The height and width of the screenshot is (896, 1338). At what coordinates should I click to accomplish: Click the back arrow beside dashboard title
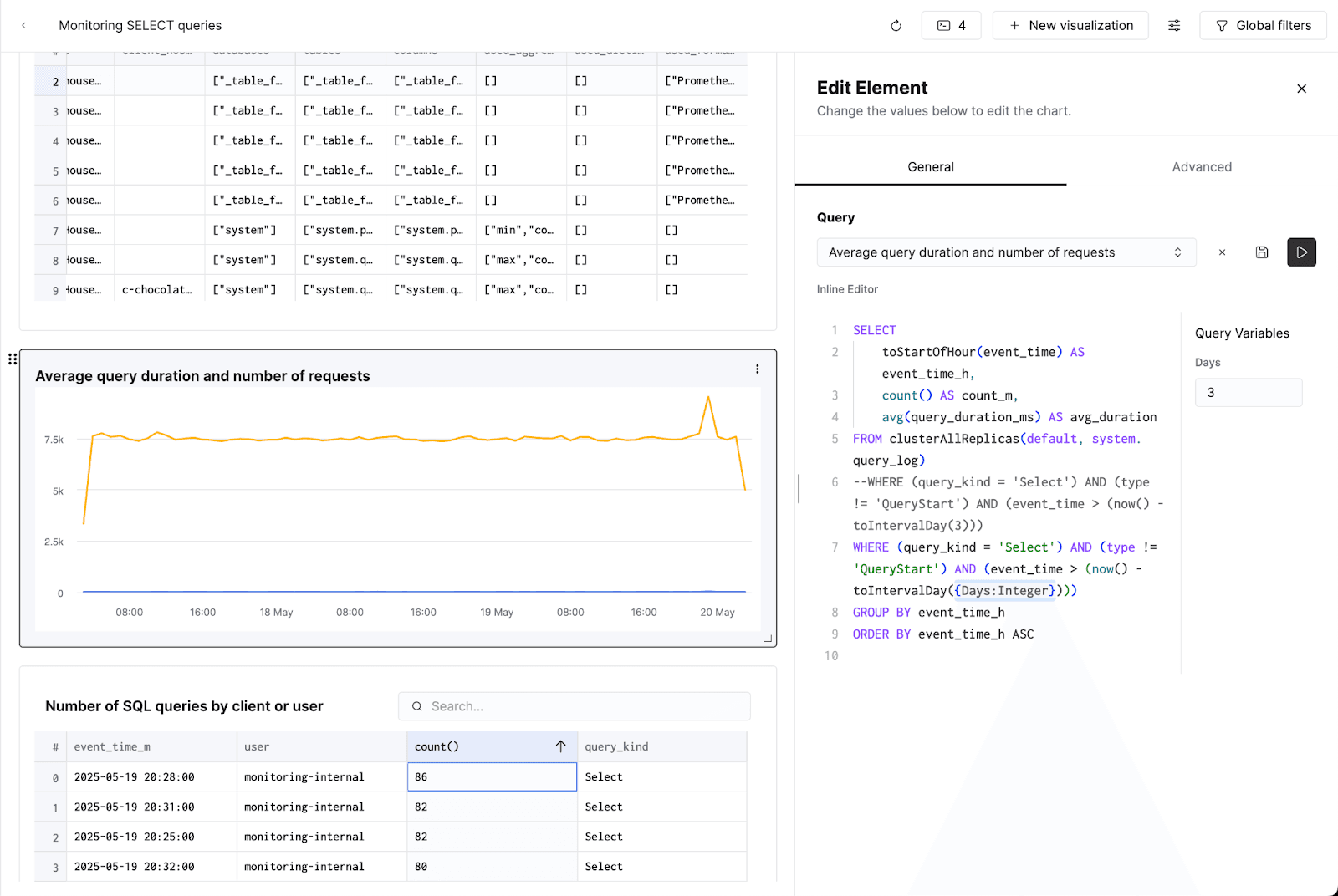click(24, 26)
